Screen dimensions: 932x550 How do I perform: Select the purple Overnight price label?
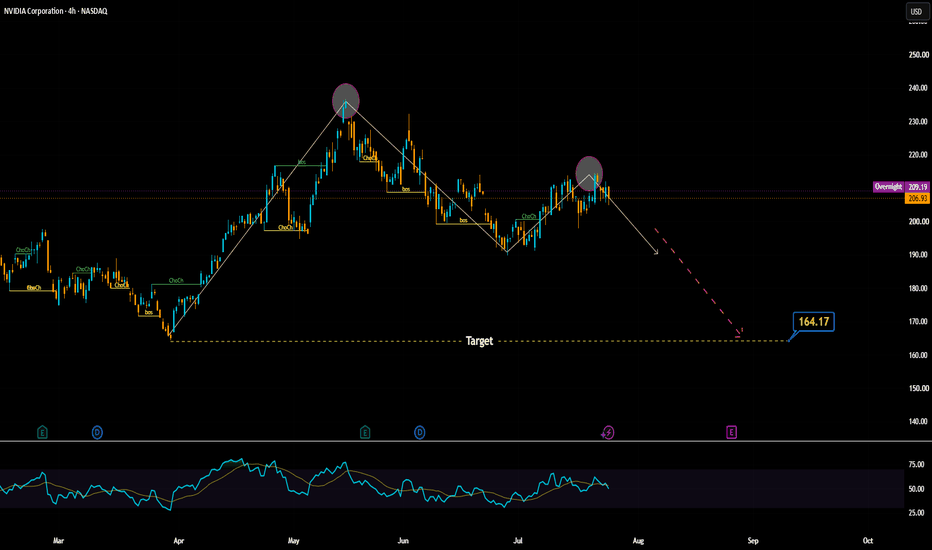888,187
